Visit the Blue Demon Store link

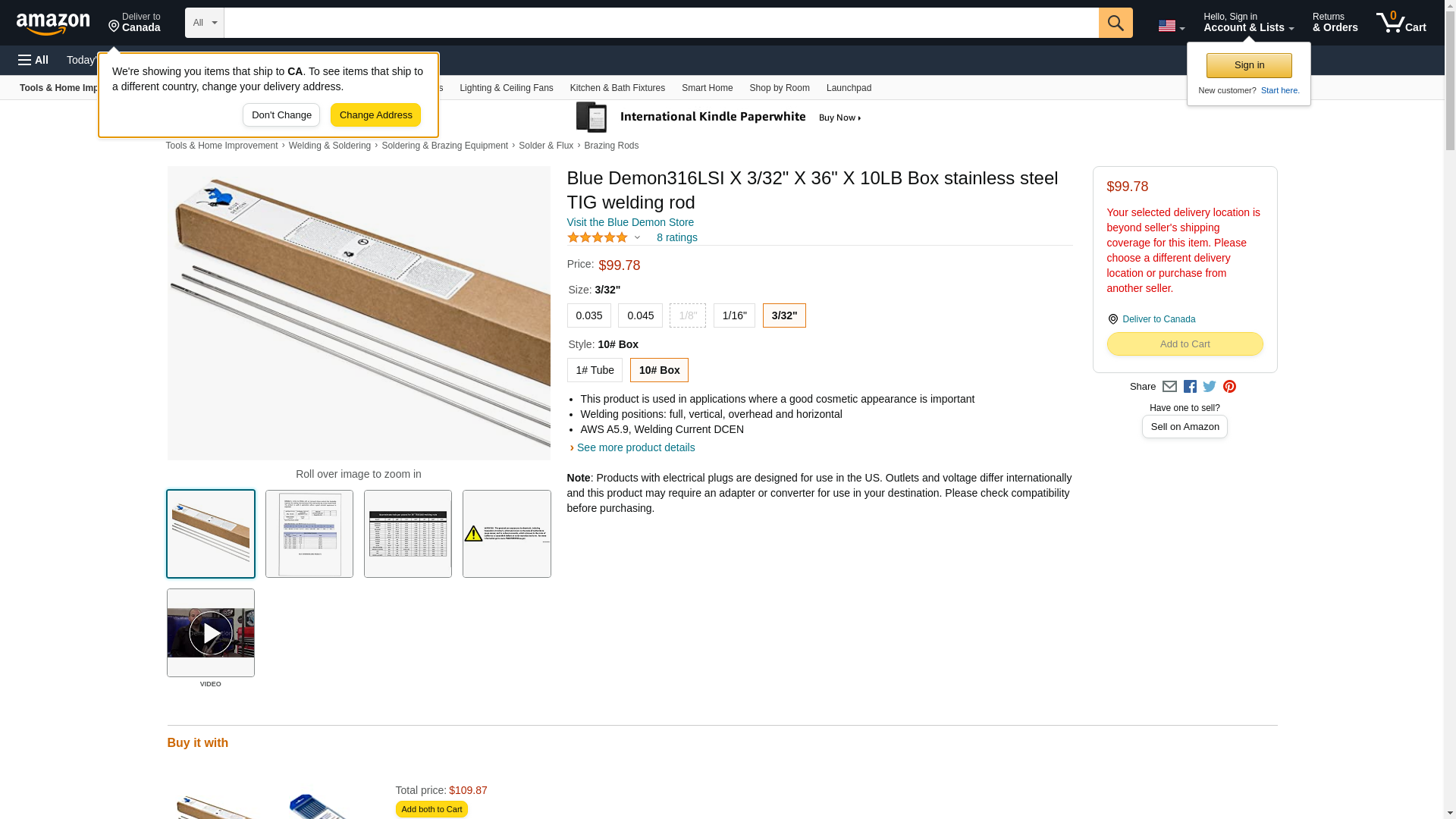pyautogui.click(x=630, y=222)
